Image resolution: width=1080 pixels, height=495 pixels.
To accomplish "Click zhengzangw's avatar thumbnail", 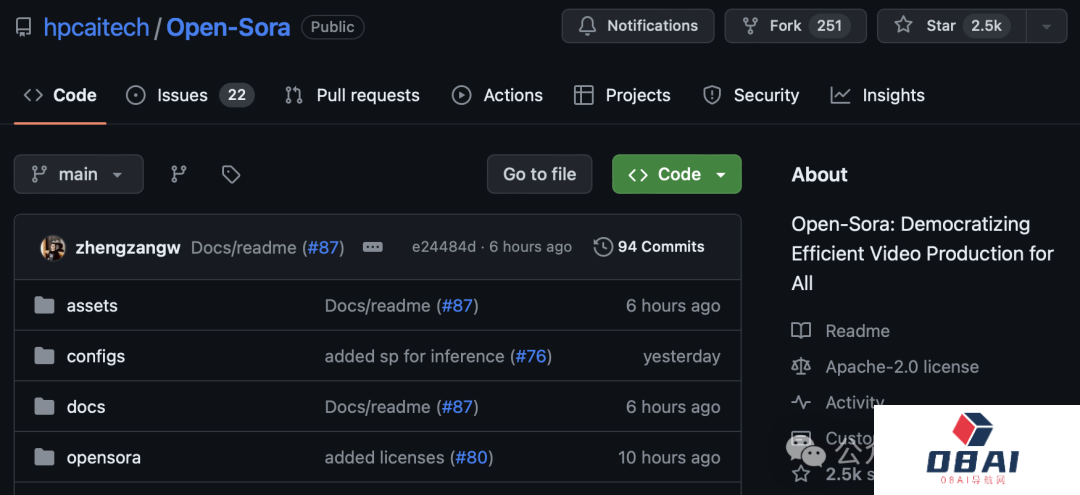I will pos(53,248).
